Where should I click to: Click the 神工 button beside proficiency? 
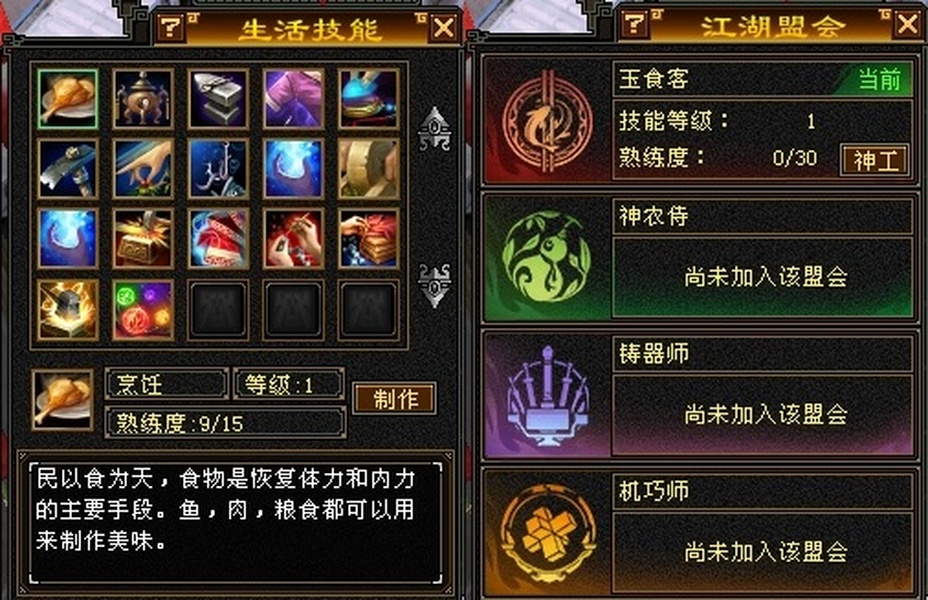[875, 160]
